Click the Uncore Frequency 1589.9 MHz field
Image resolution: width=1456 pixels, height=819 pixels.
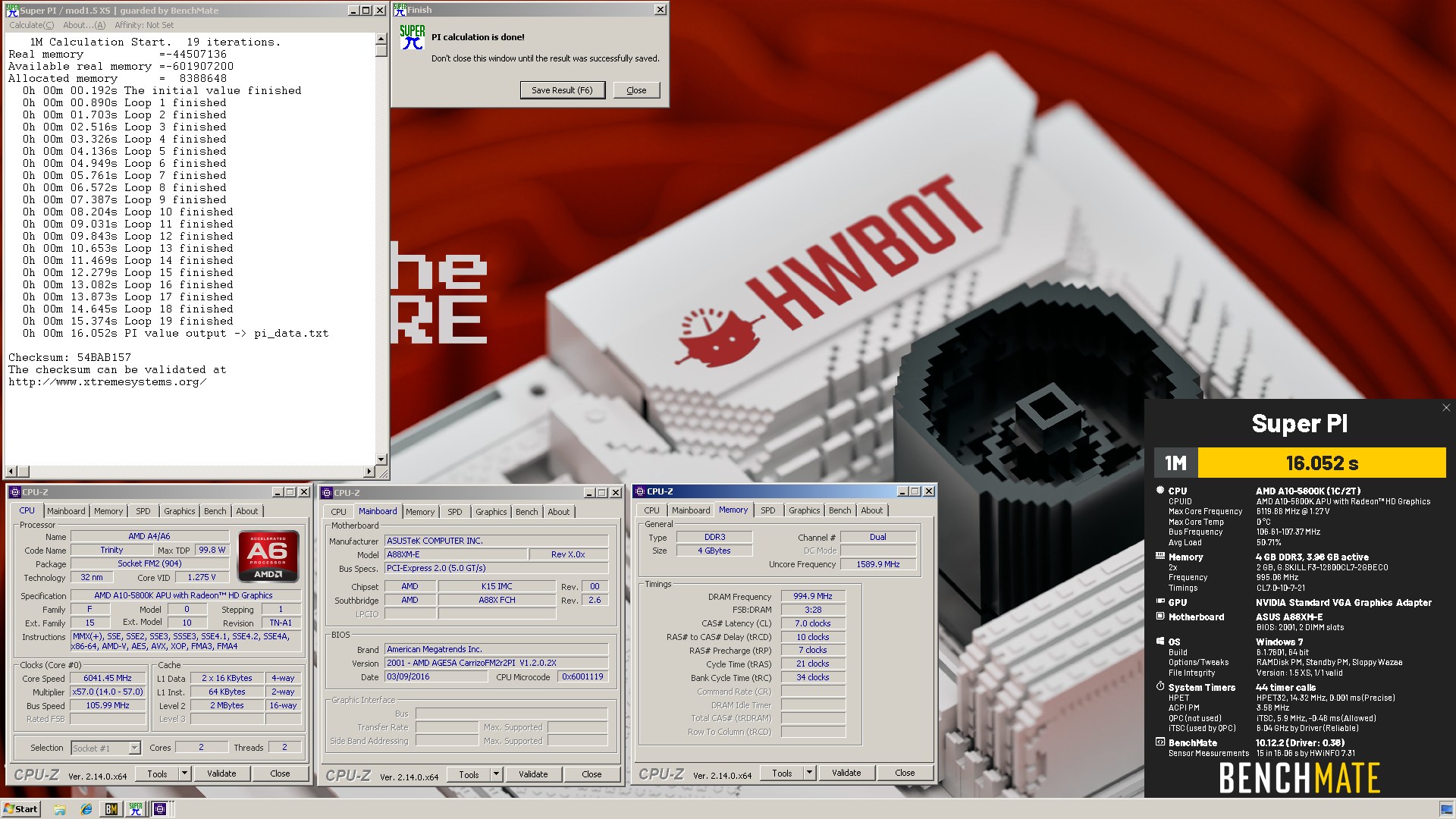(x=878, y=564)
